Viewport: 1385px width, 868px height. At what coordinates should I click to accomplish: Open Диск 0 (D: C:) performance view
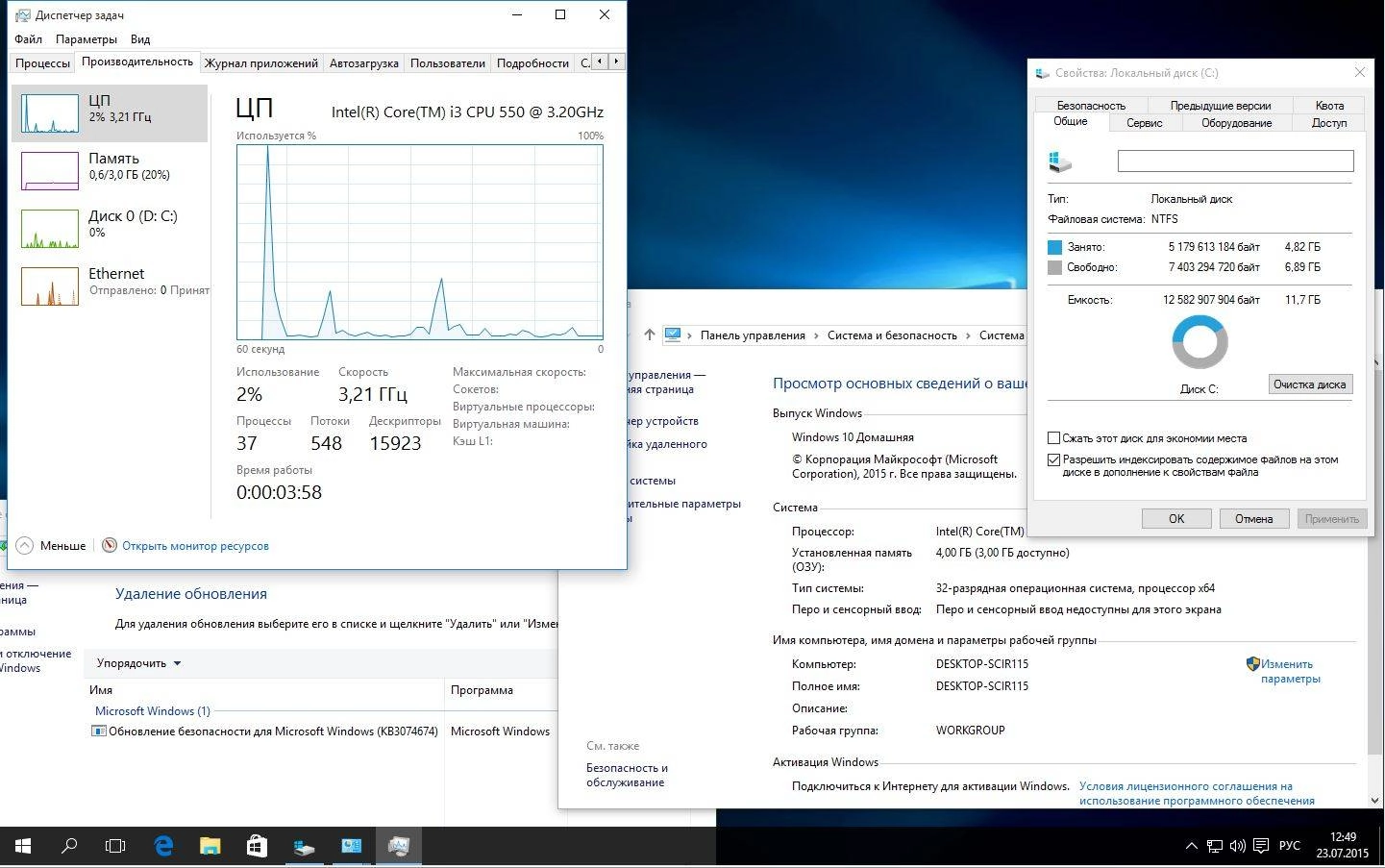tap(109, 228)
